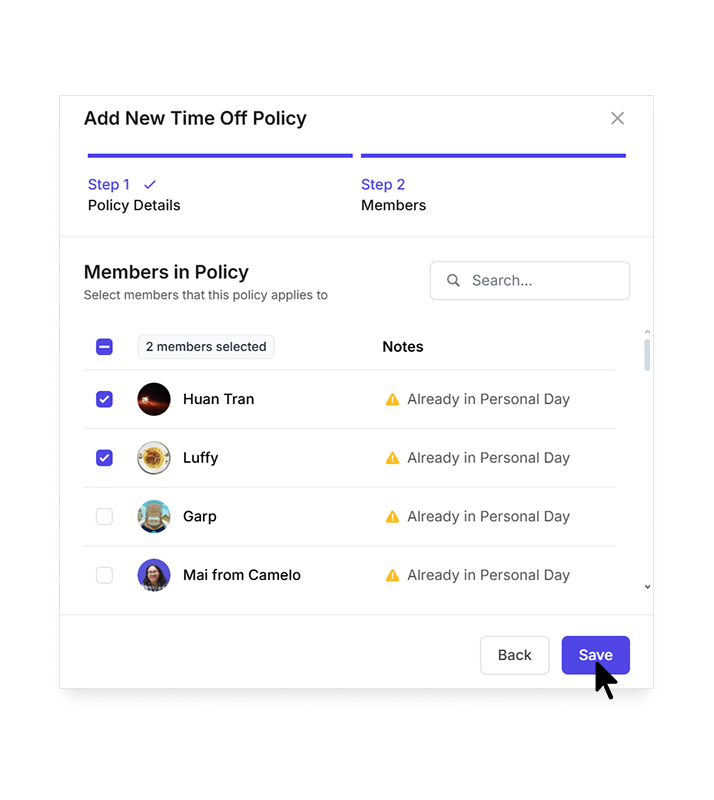Click the warning icon in Garp's row
Image resolution: width=714 pixels, height=800 pixels.
tap(392, 517)
